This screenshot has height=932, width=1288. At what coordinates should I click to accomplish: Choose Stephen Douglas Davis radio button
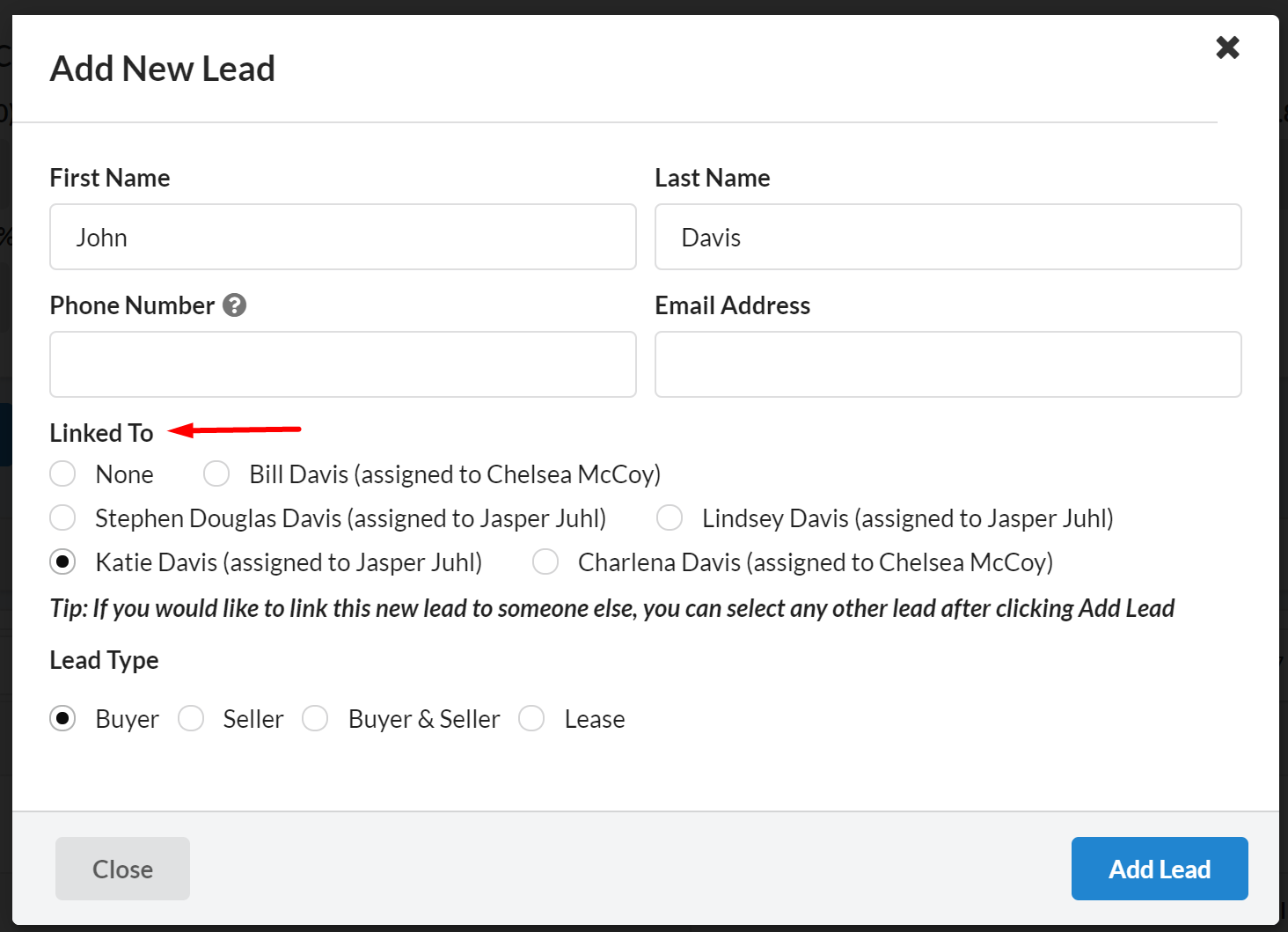click(63, 518)
